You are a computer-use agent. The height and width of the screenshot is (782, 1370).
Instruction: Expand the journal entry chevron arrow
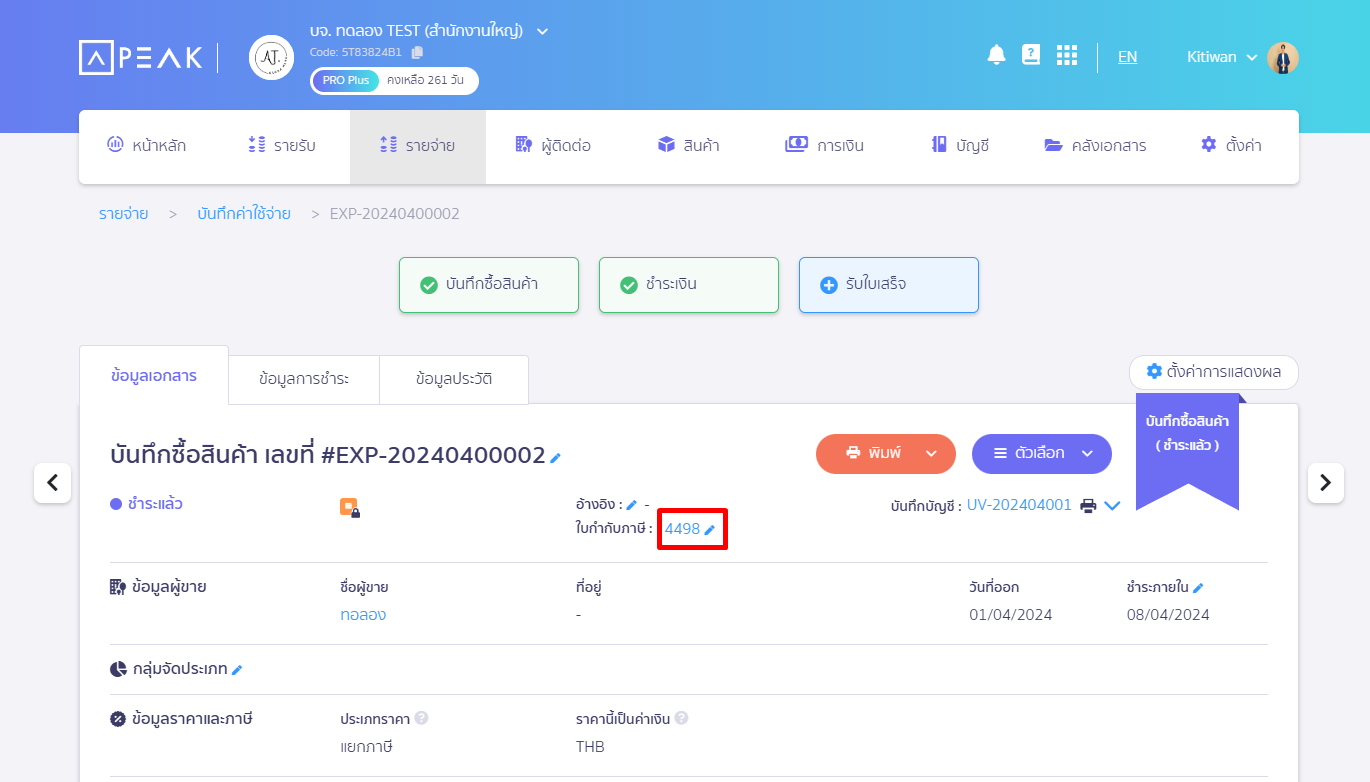pos(1113,506)
